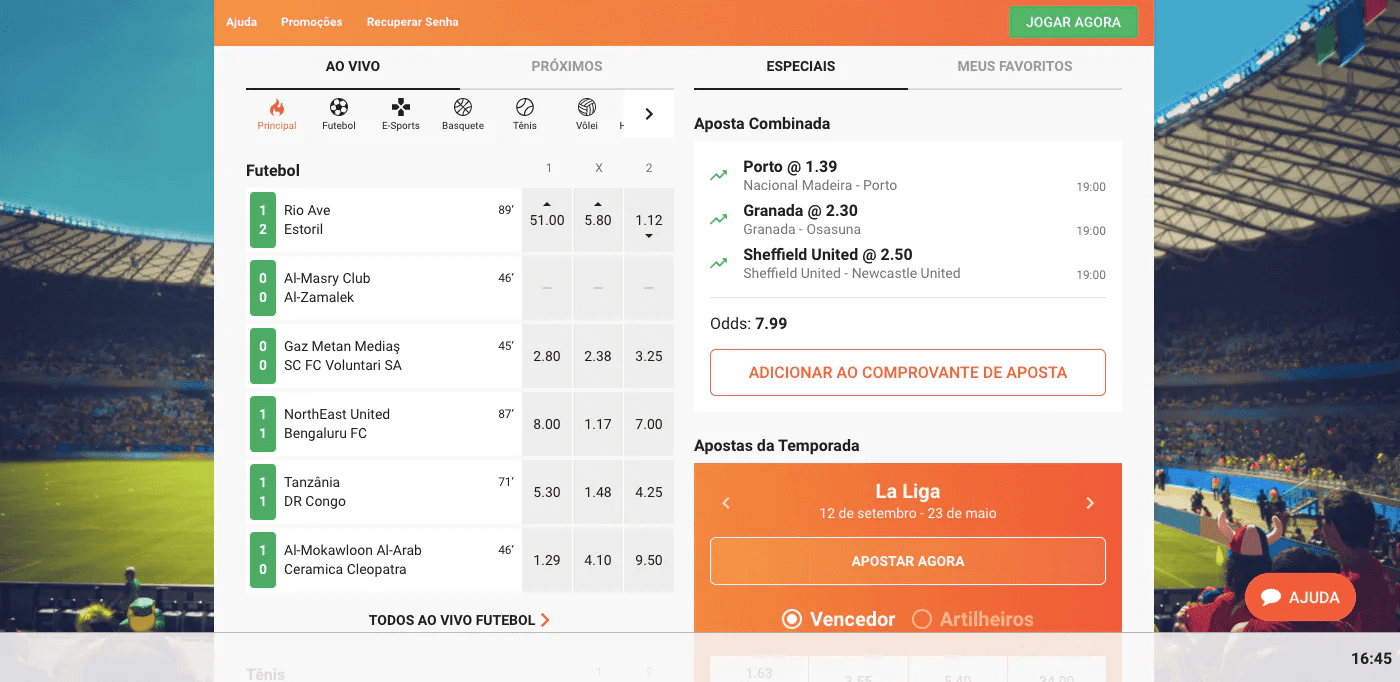Select draw odds 1.48 for Tanzânia match

pos(598,492)
